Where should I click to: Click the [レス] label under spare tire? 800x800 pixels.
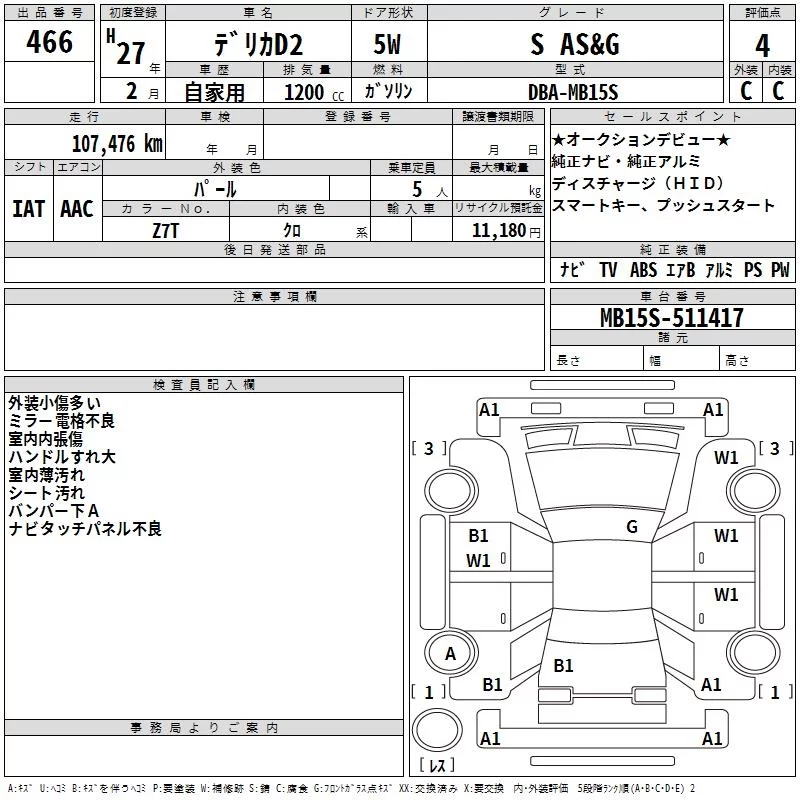(437, 765)
